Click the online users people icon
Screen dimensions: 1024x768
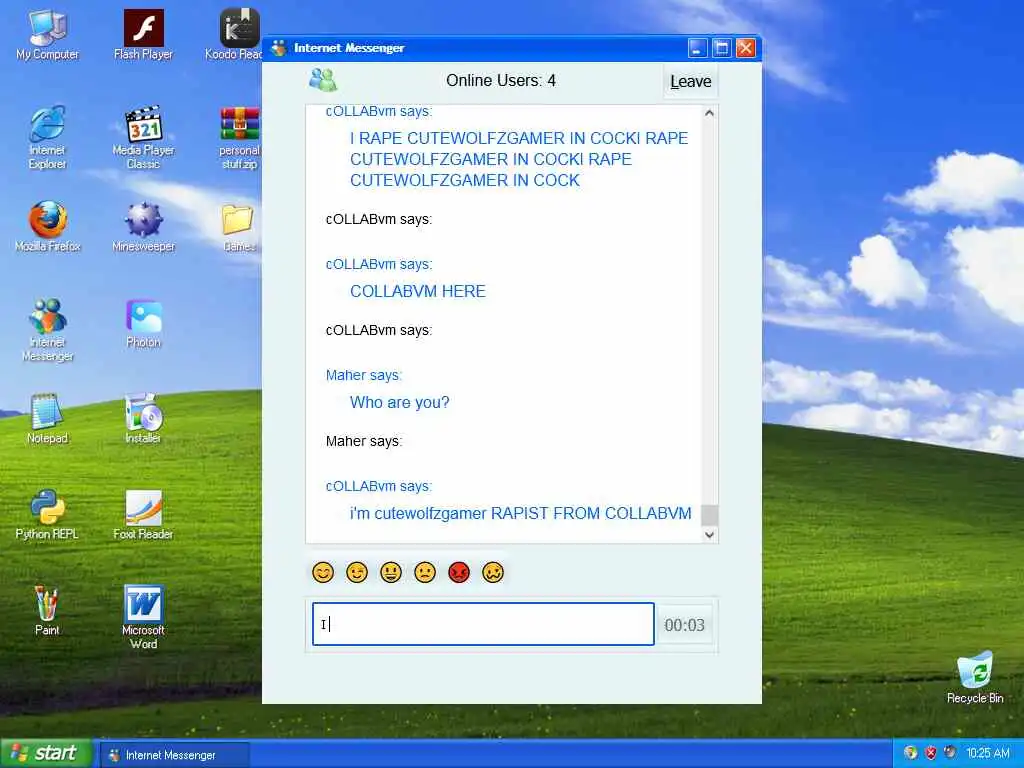click(323, 80)
